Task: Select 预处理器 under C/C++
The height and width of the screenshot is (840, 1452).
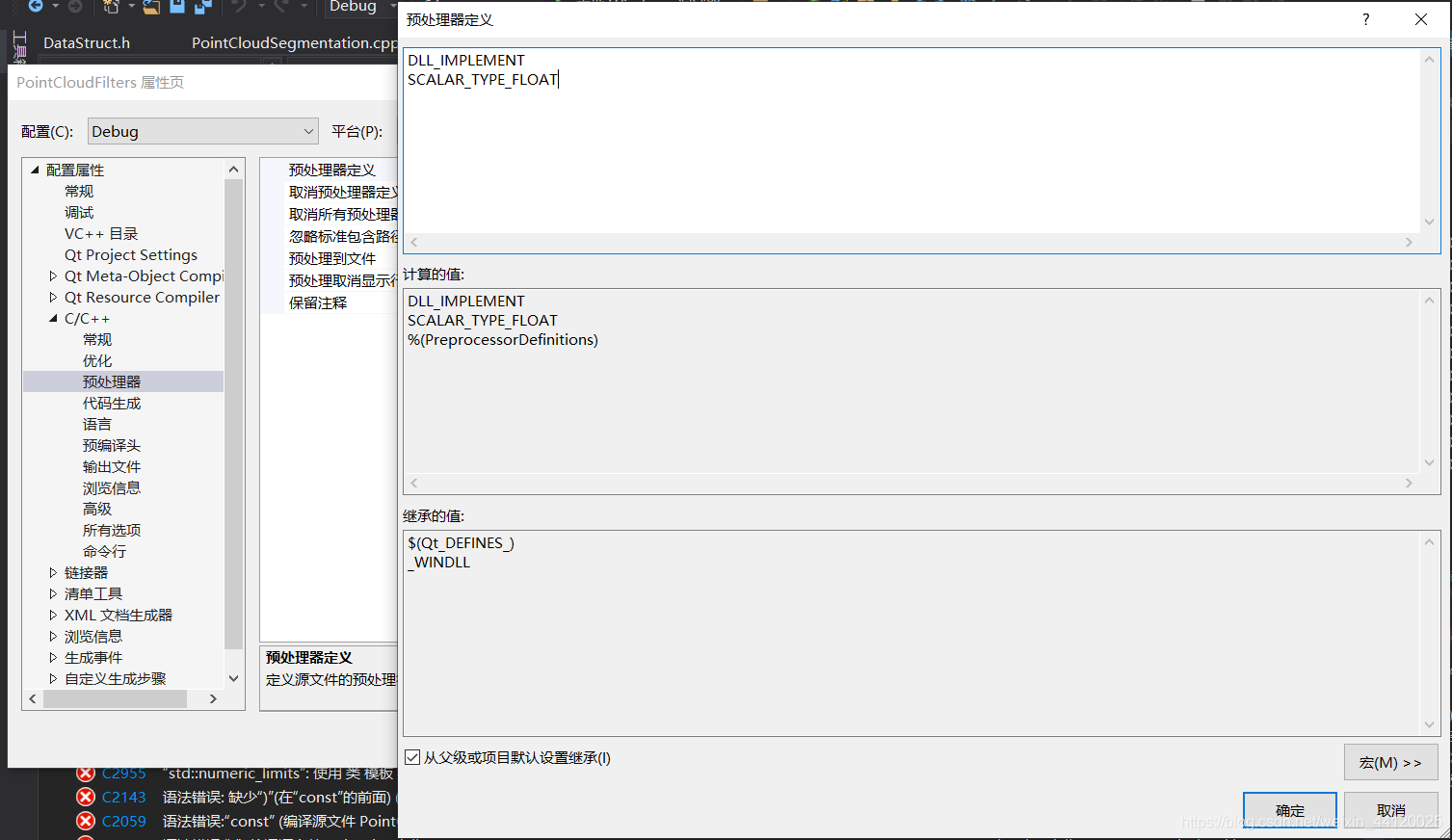Action: coord(112,381)
